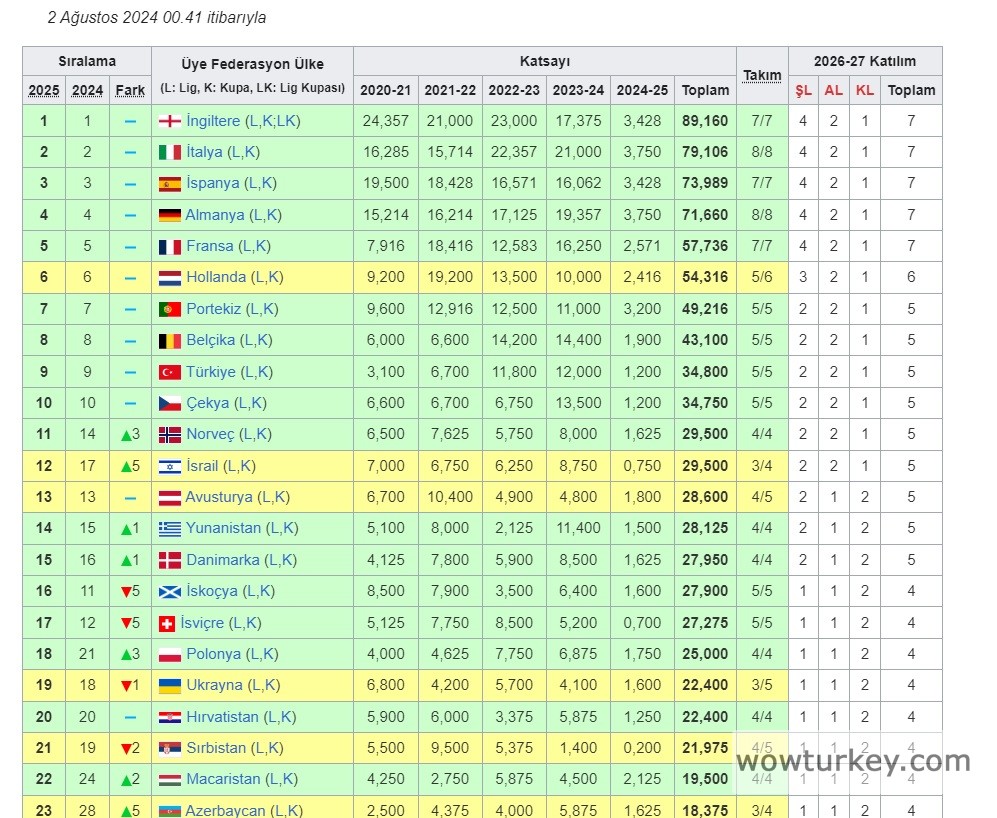Click the wowturkey.com watermark

(853, 761)
